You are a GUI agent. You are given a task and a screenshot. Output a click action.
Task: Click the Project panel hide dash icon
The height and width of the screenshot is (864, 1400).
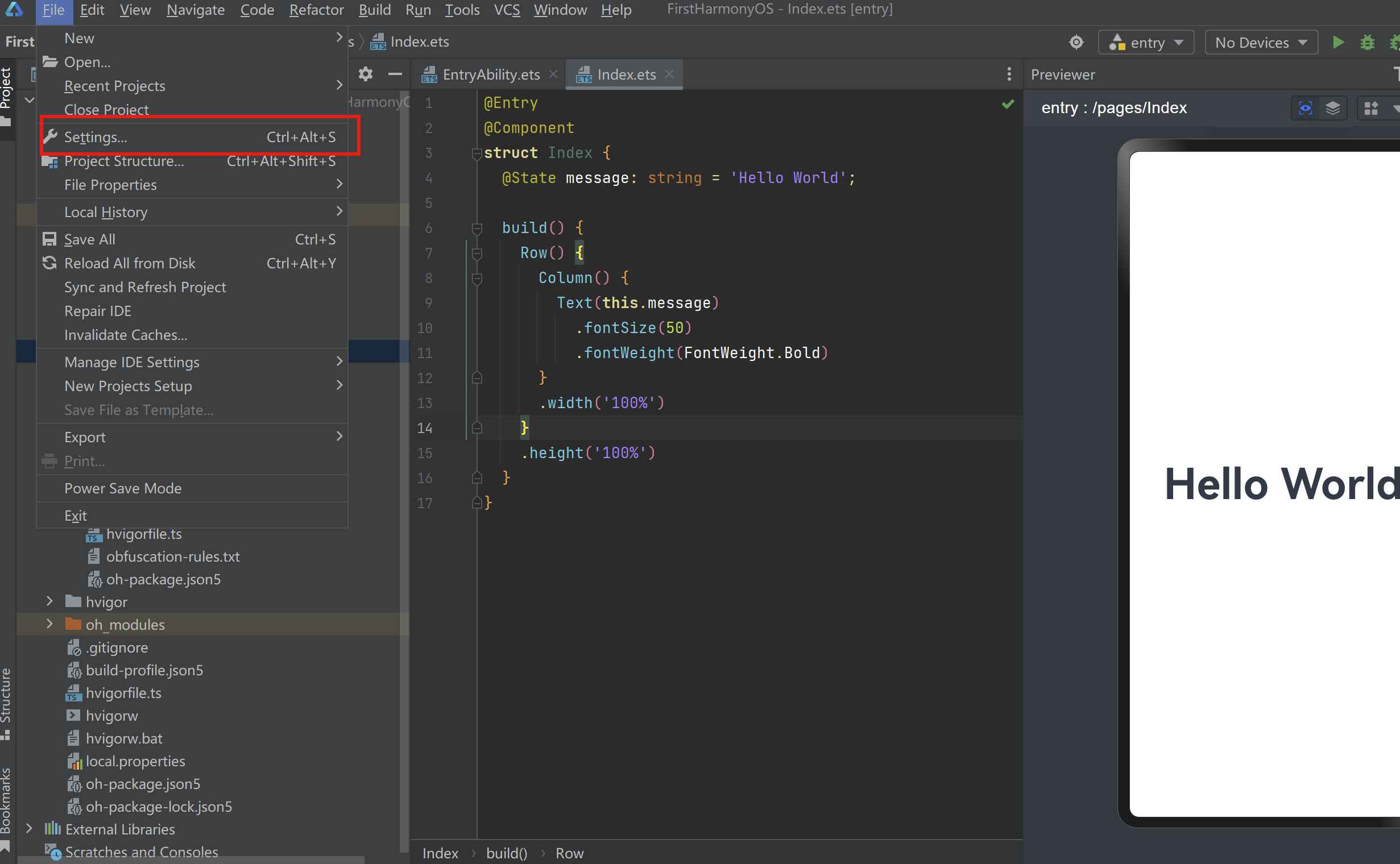coord(395,74)
